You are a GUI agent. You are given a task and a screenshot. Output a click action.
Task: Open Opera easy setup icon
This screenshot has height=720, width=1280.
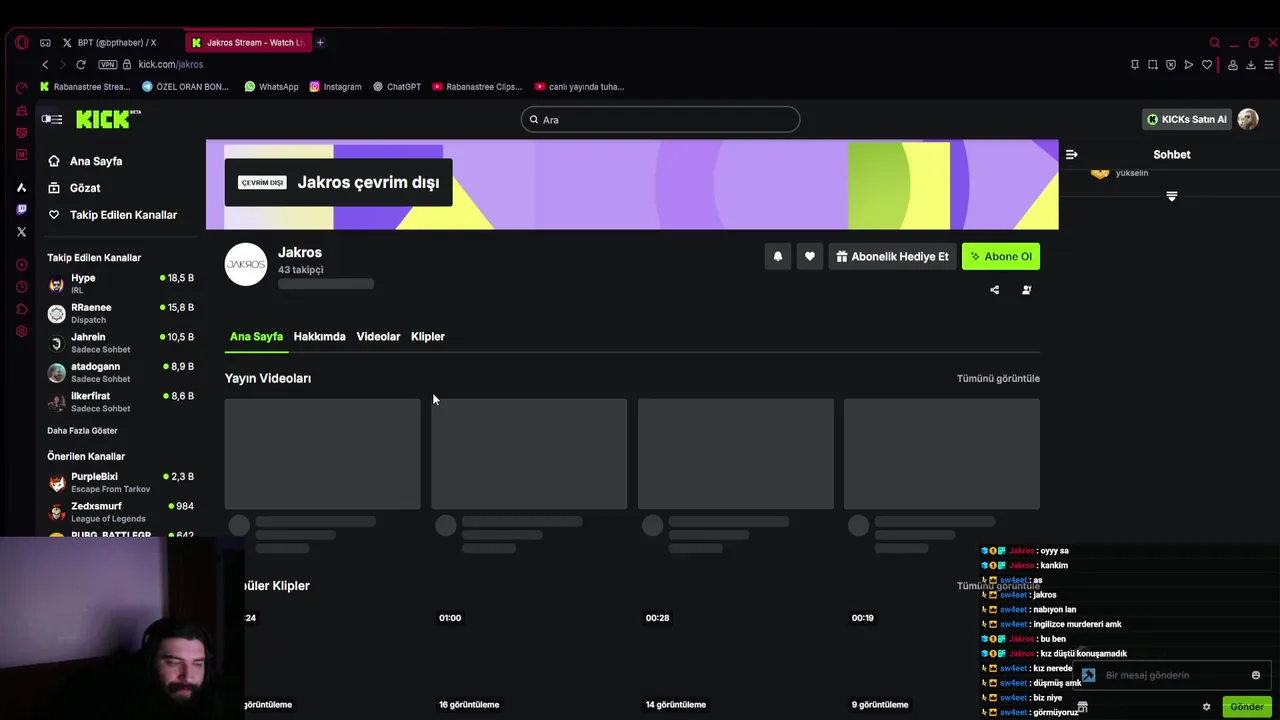pos(1269,65)
